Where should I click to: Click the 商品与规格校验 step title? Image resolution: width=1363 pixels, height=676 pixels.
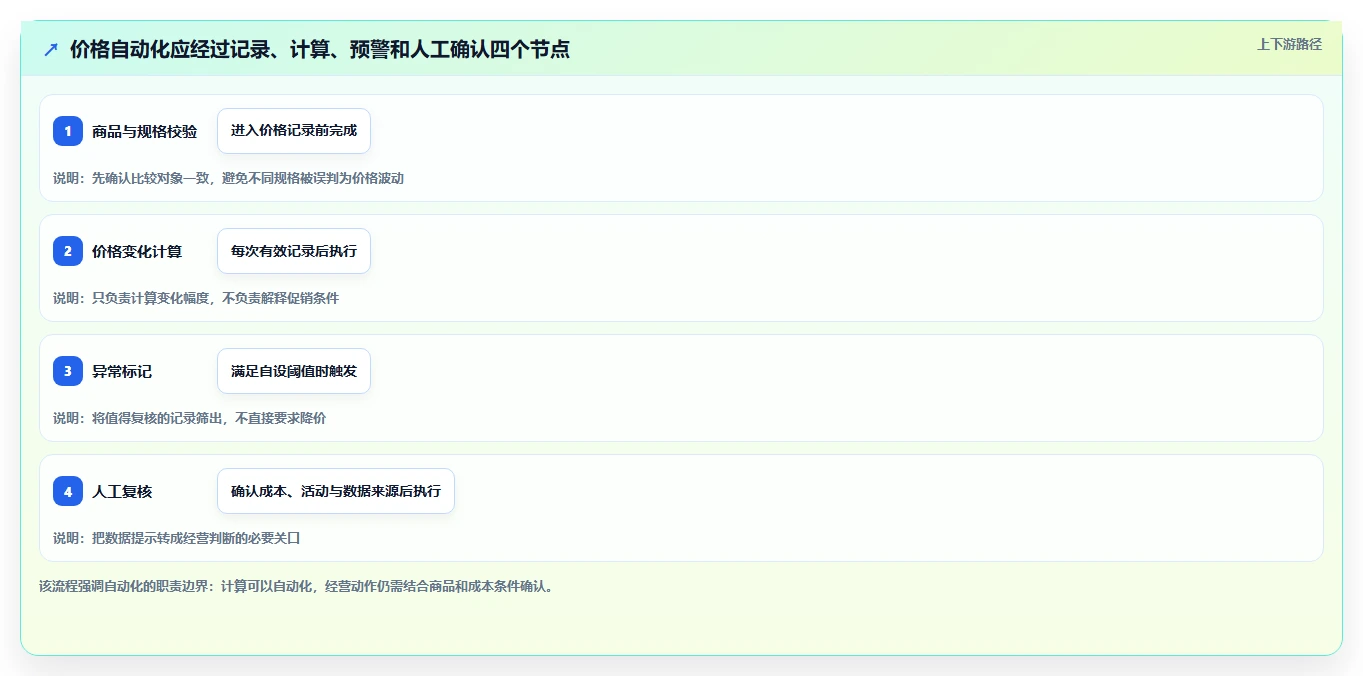click(x=144, y=131)
